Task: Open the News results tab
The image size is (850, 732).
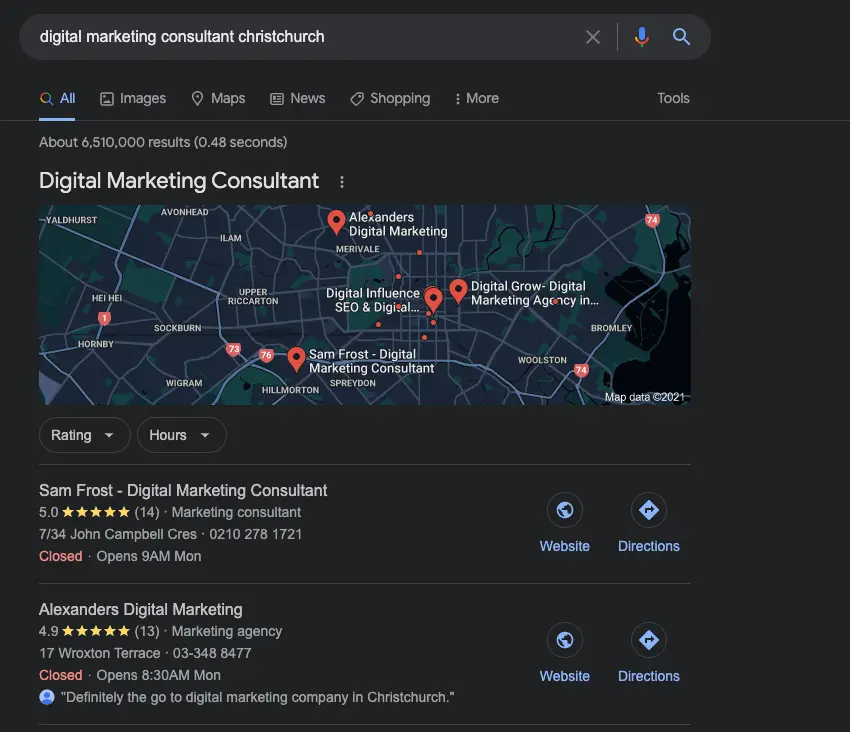Action: 297,98
